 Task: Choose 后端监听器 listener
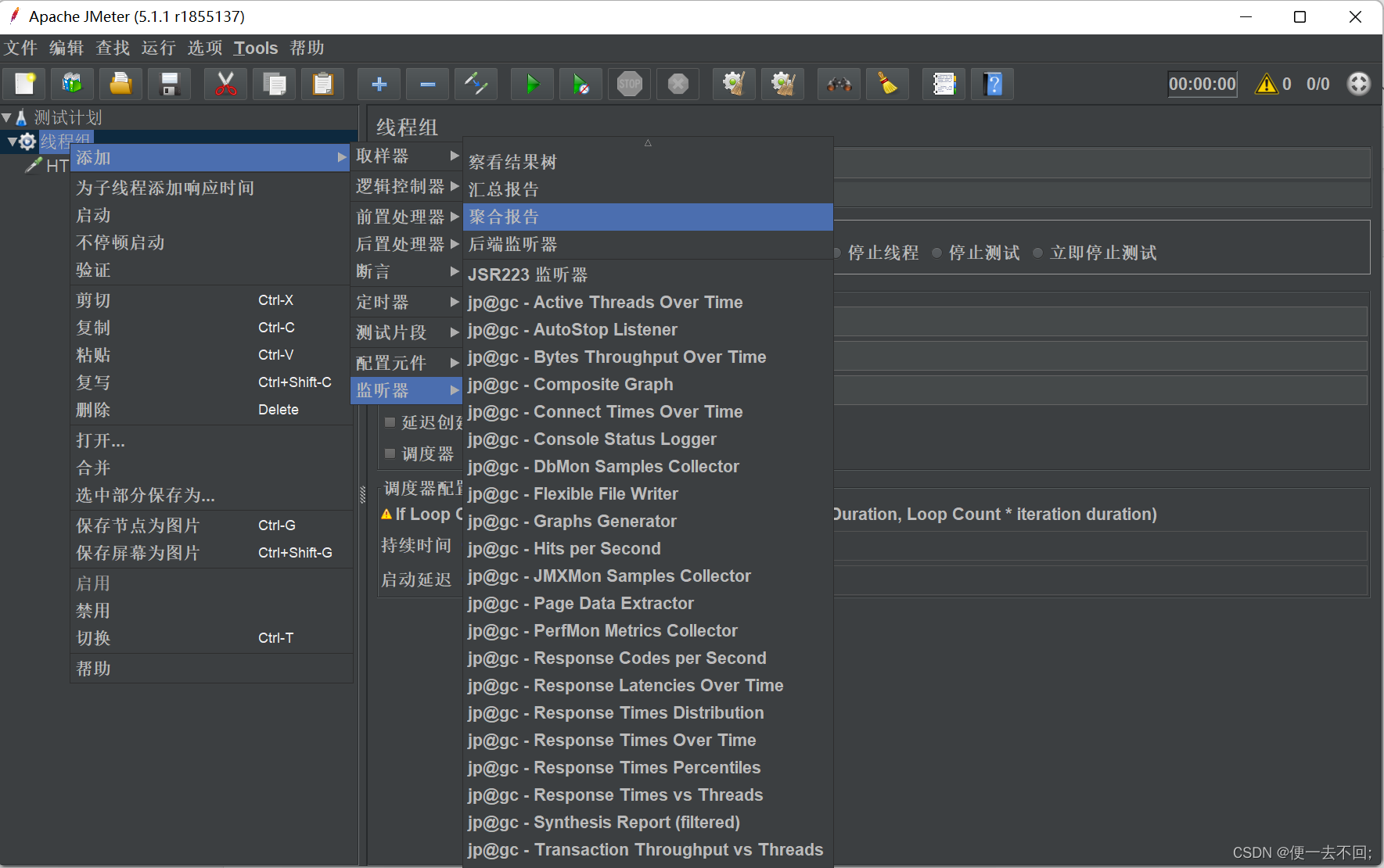648,244
